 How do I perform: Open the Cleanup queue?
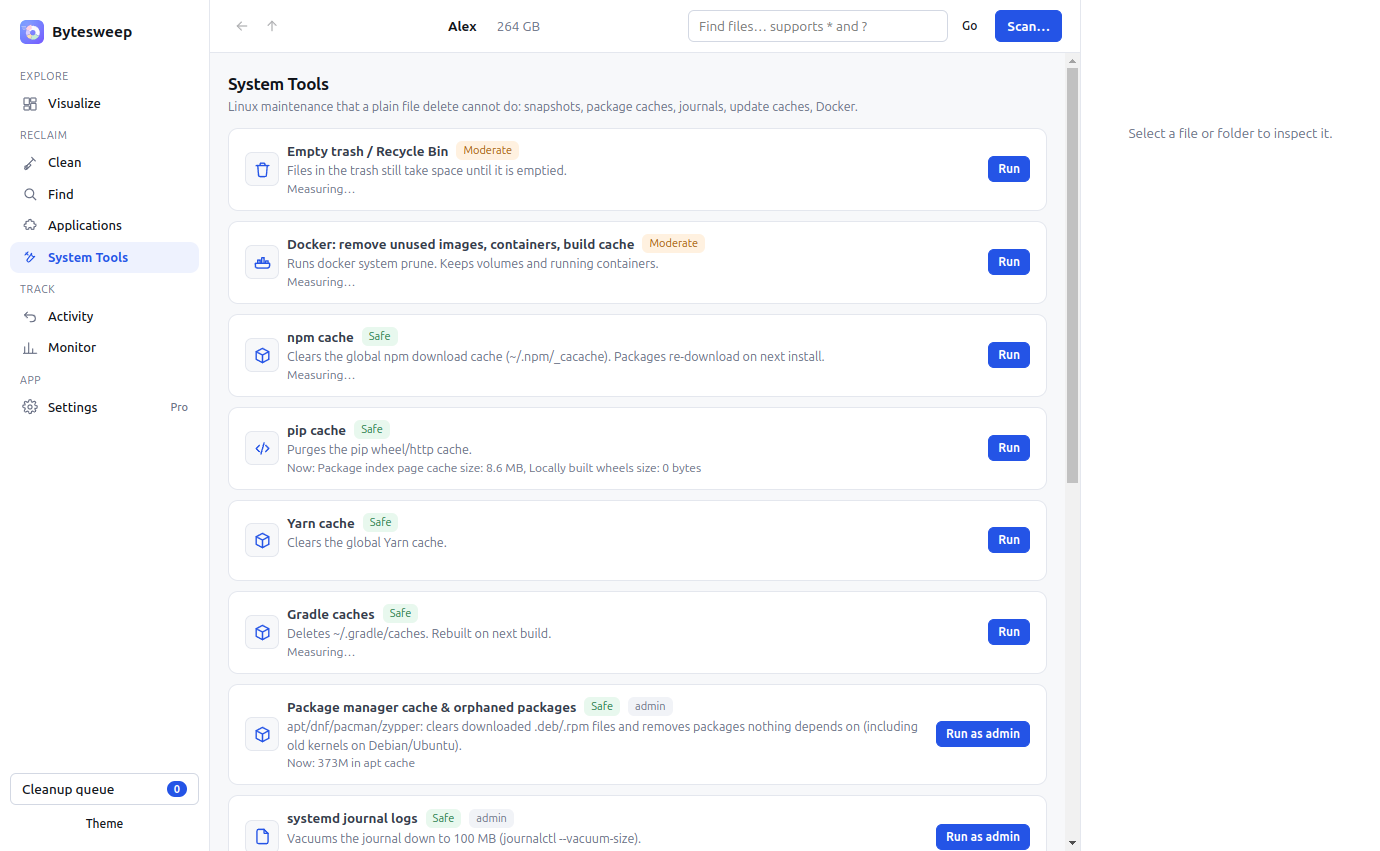104,789
